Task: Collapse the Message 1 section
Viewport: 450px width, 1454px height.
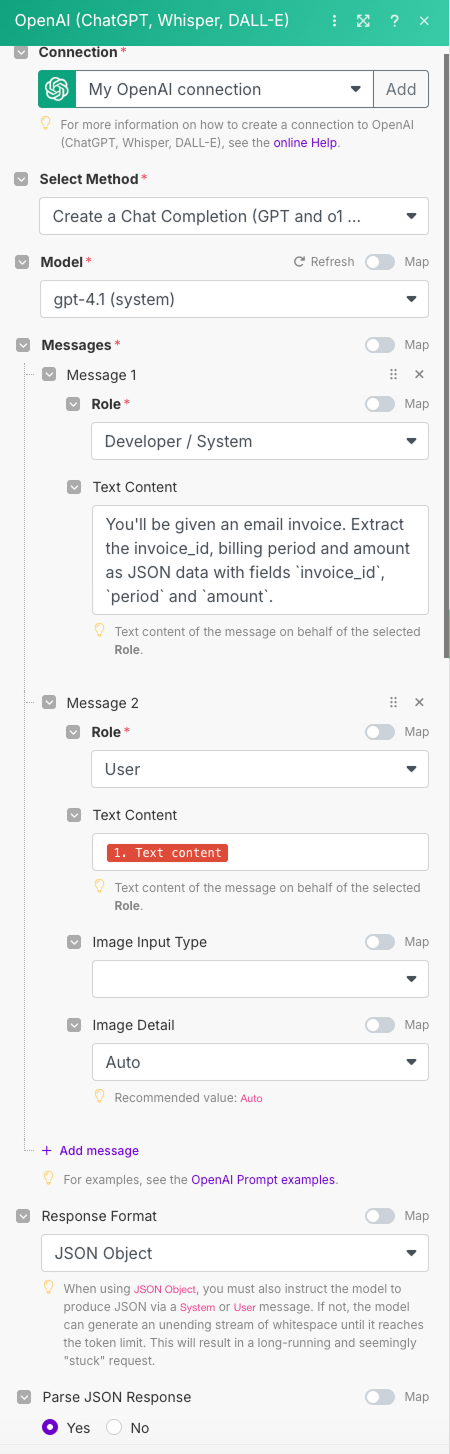Action: click(x=49, y=374)
